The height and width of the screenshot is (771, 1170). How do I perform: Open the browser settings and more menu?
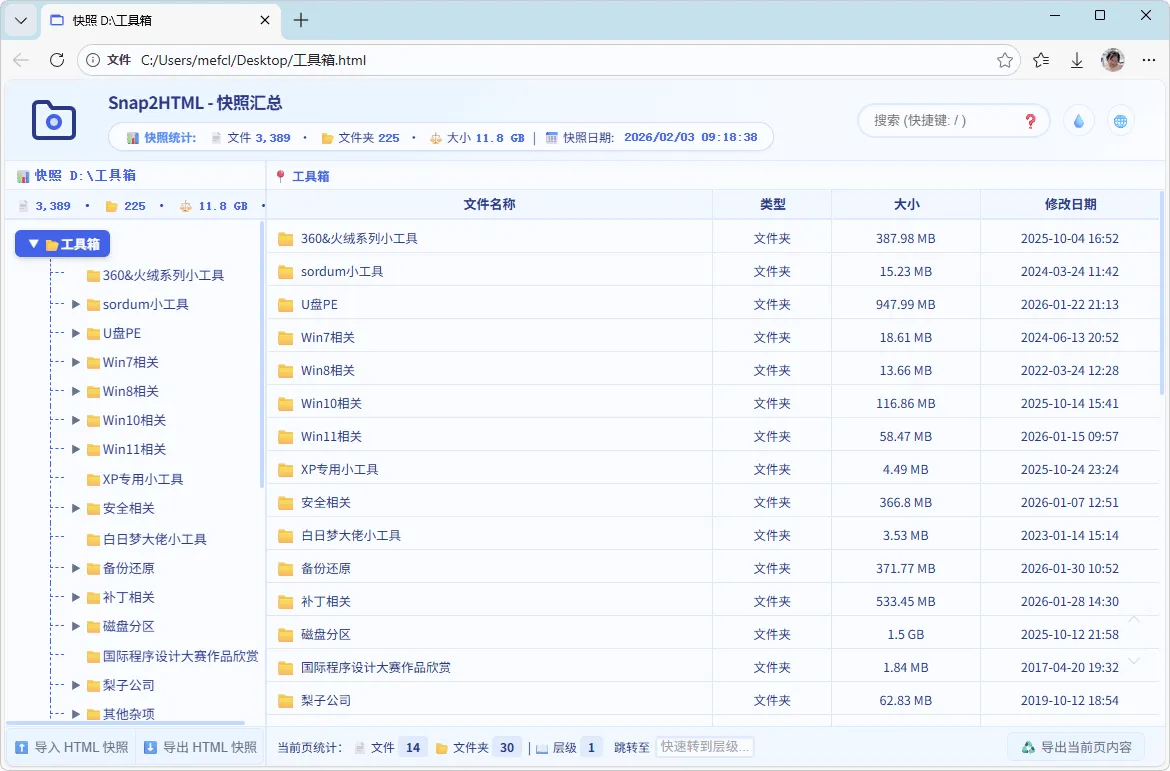coord(1148,60)
